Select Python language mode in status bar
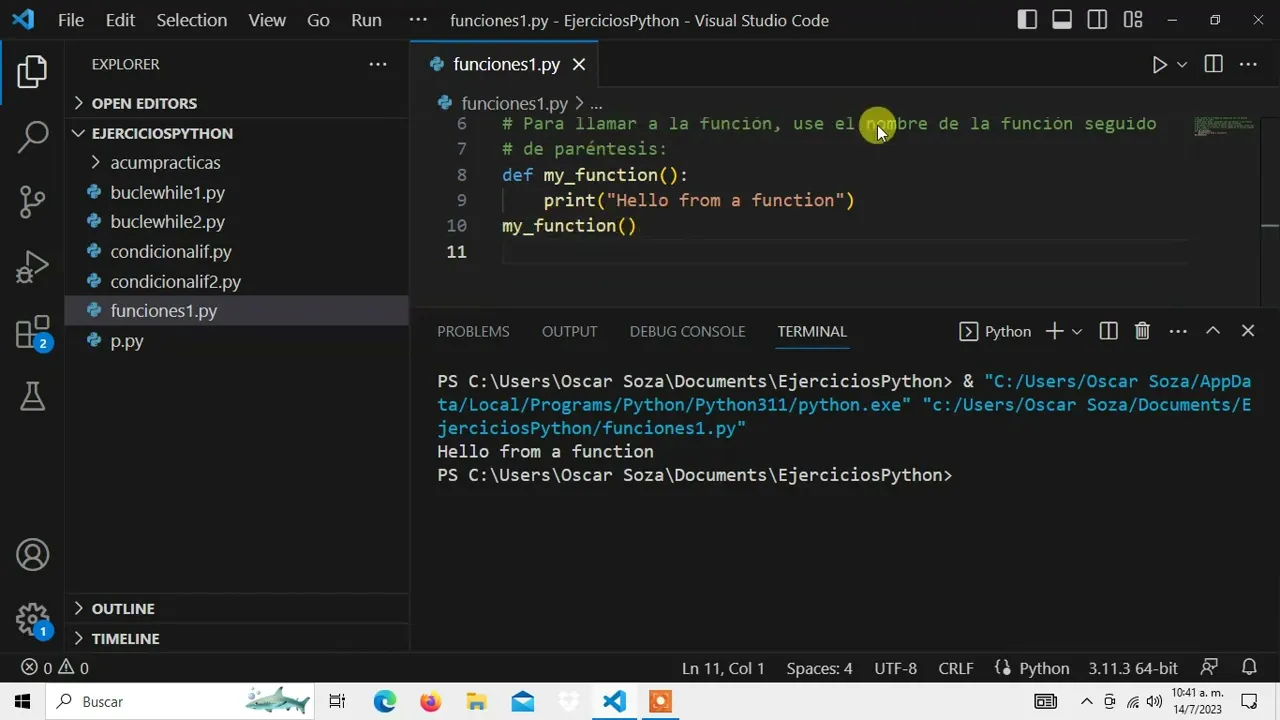The height and width of the screenshot is (720, 1280). point(1044,668)
